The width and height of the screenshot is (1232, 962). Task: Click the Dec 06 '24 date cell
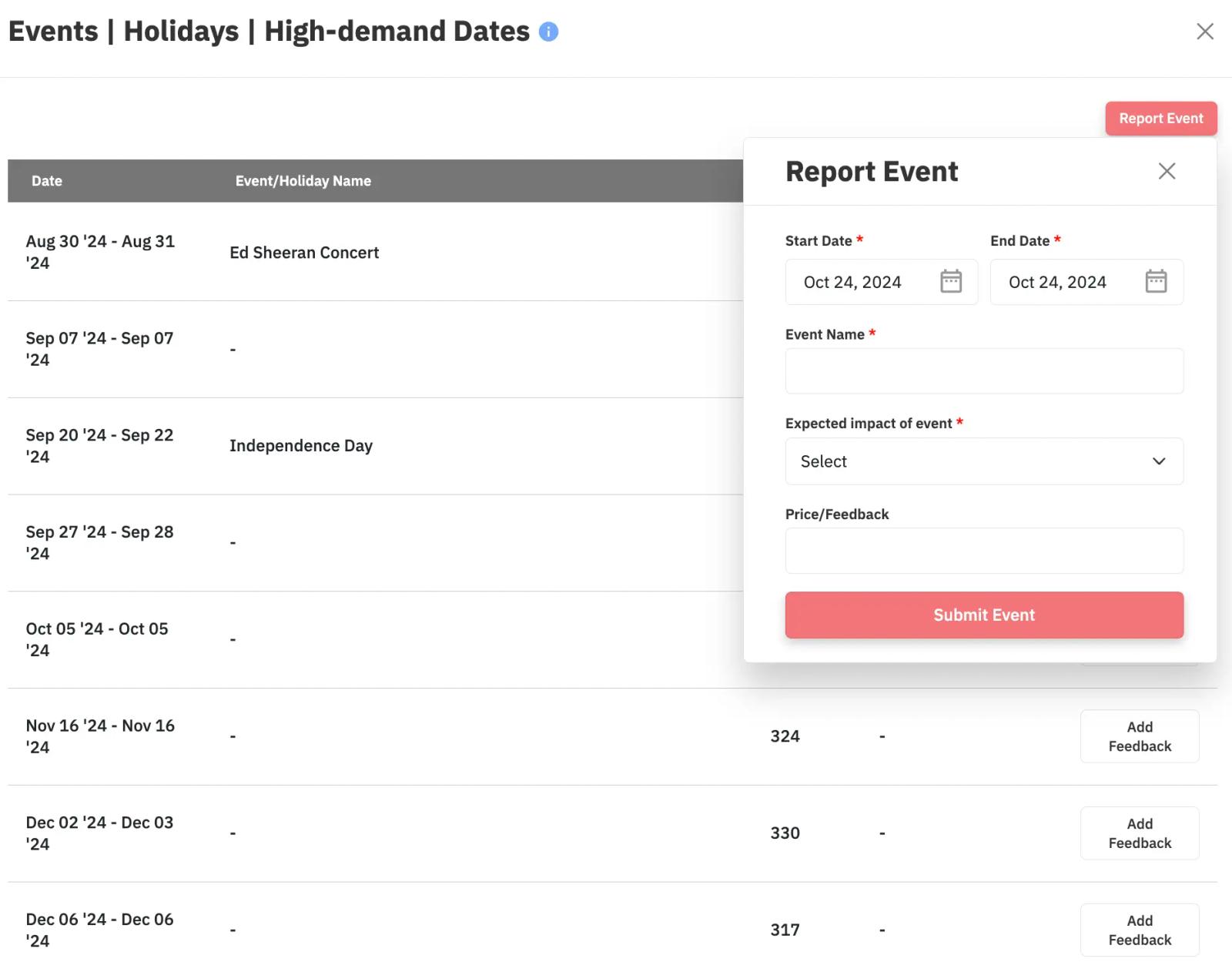point(100,930)
